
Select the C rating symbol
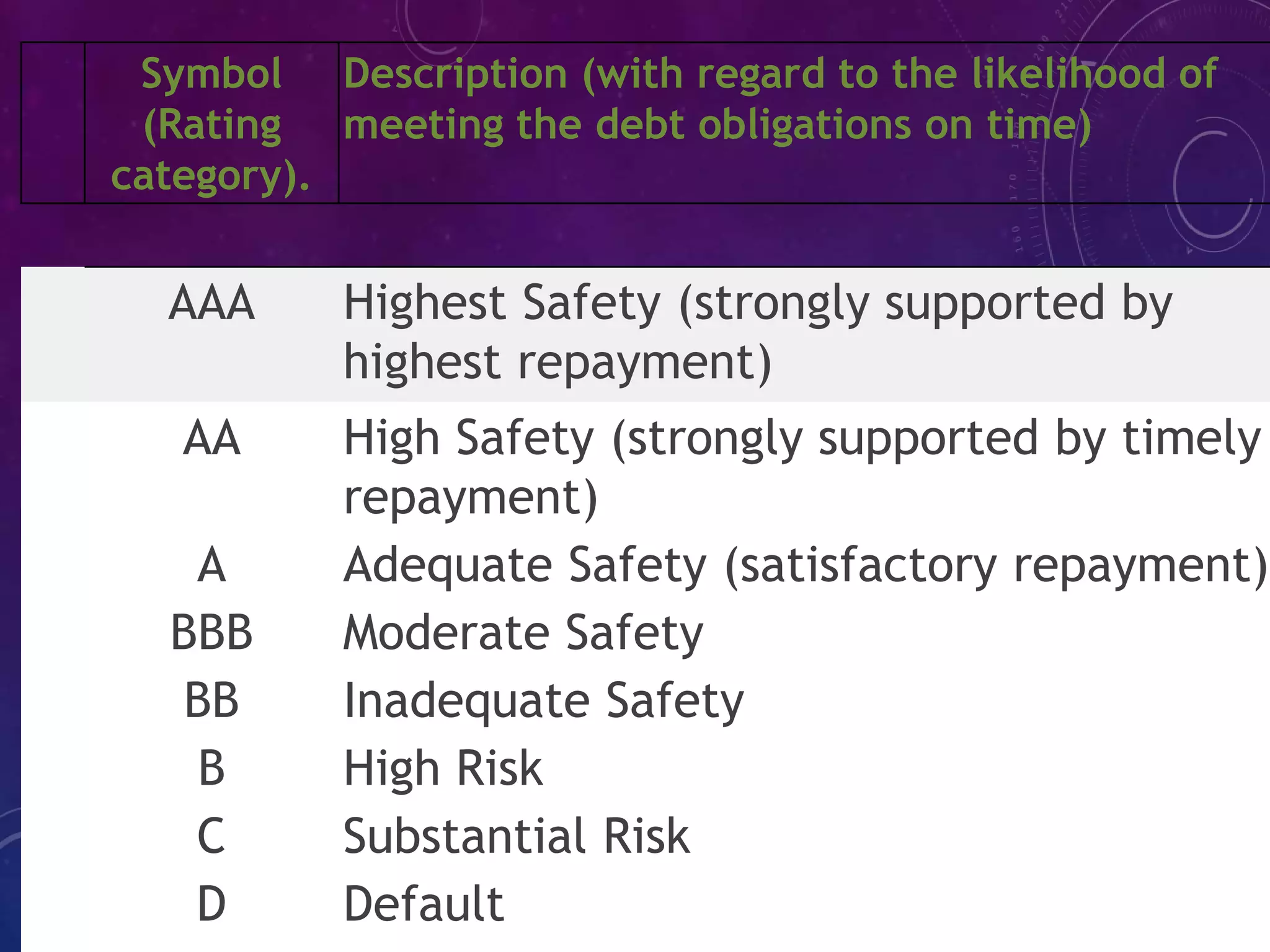click(x=211, y=835)
